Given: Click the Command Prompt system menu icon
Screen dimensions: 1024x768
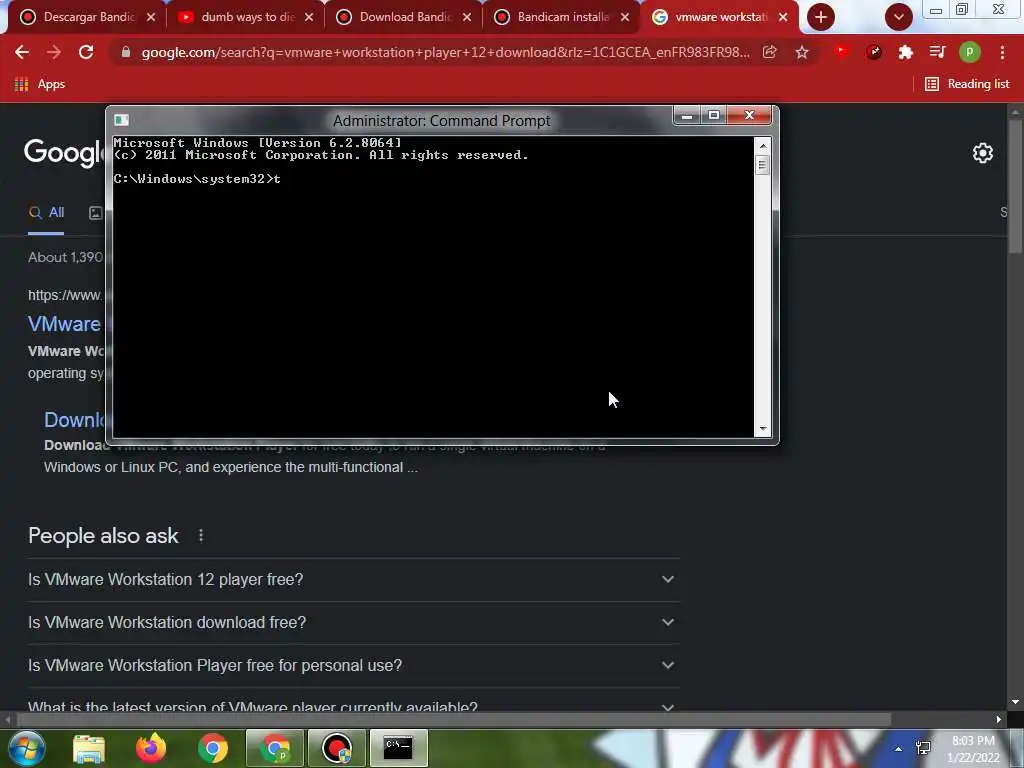Looking at the screenshot, I should click(x=121, y=120).
